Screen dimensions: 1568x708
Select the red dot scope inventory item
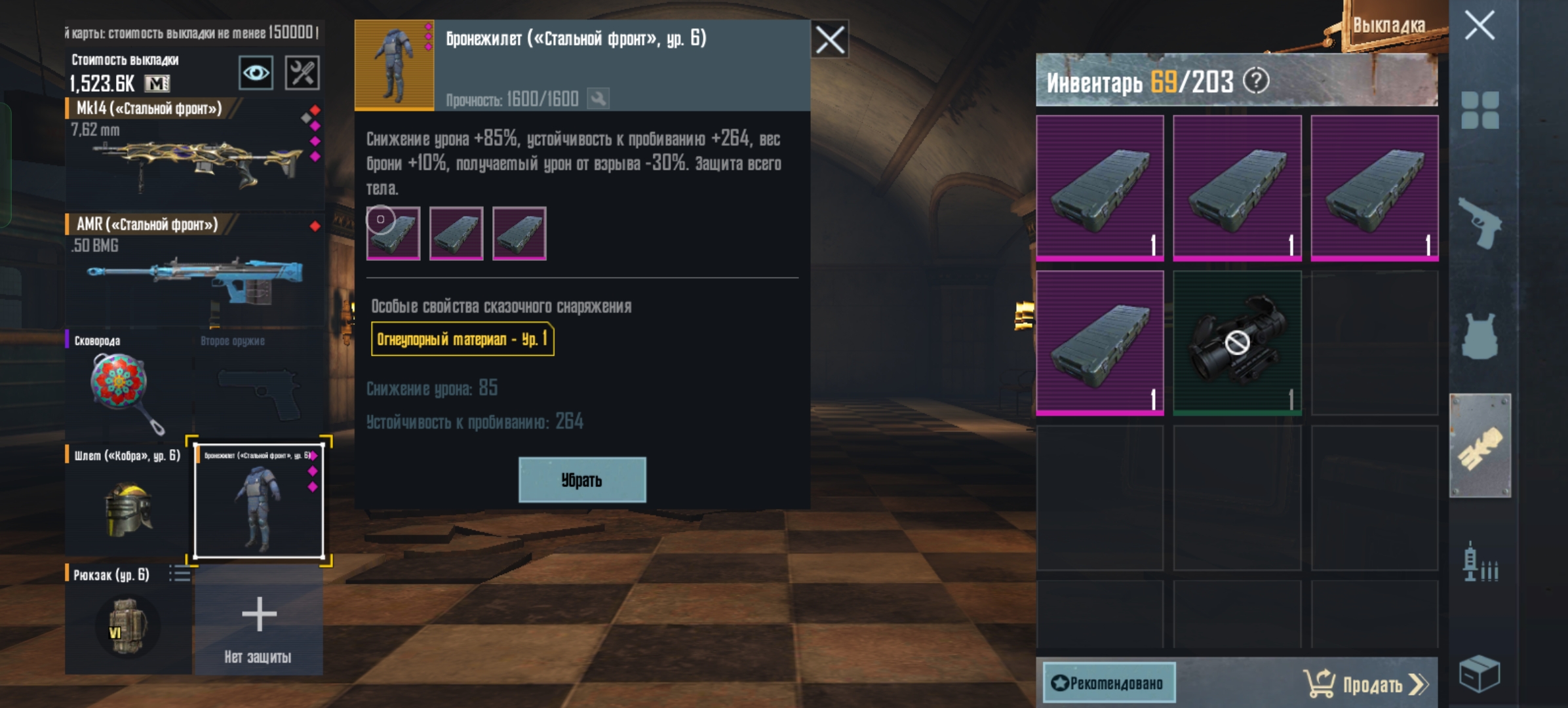point(1237,342)
